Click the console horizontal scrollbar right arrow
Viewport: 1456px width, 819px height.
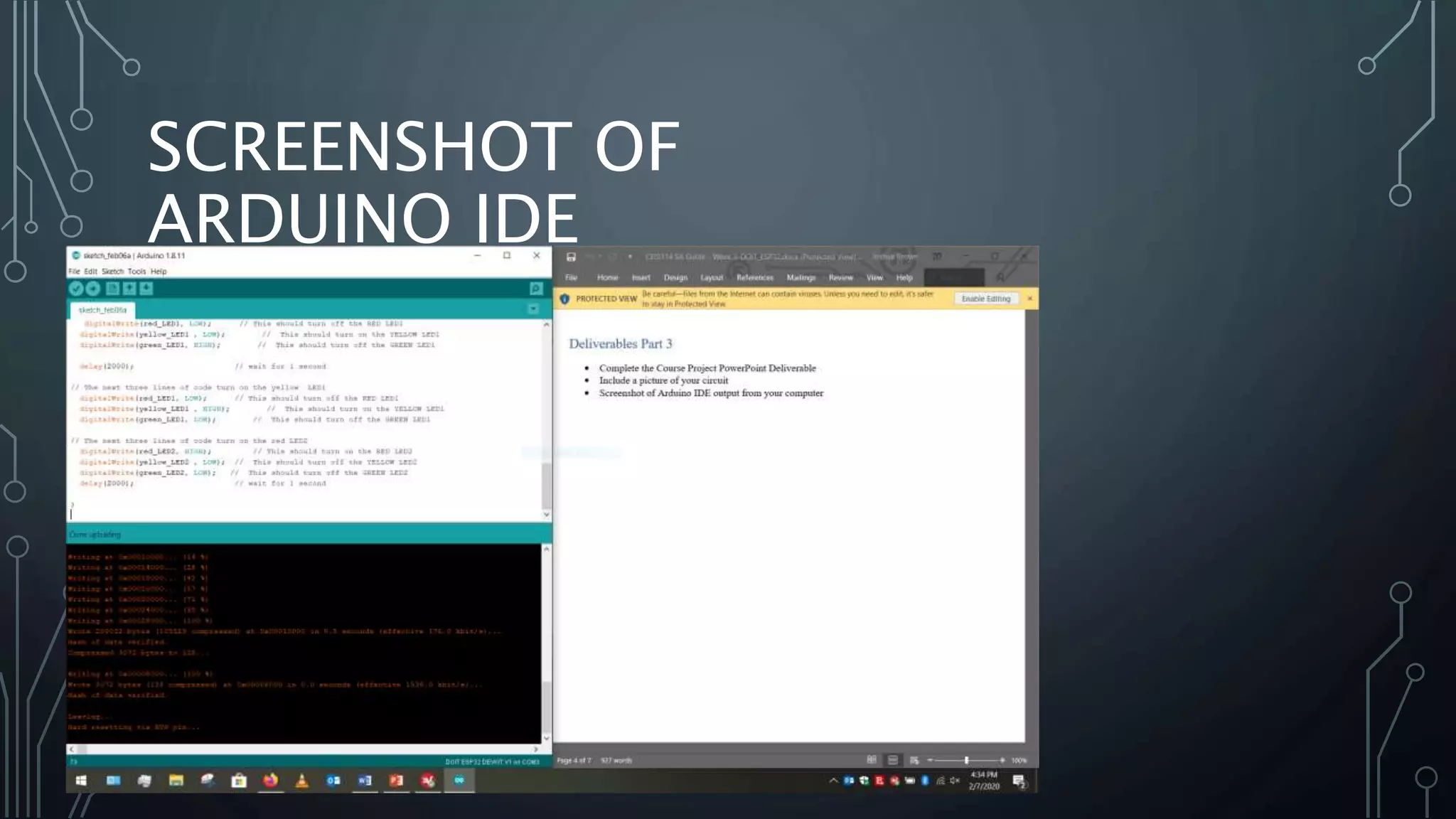click(x=536, y=749)
